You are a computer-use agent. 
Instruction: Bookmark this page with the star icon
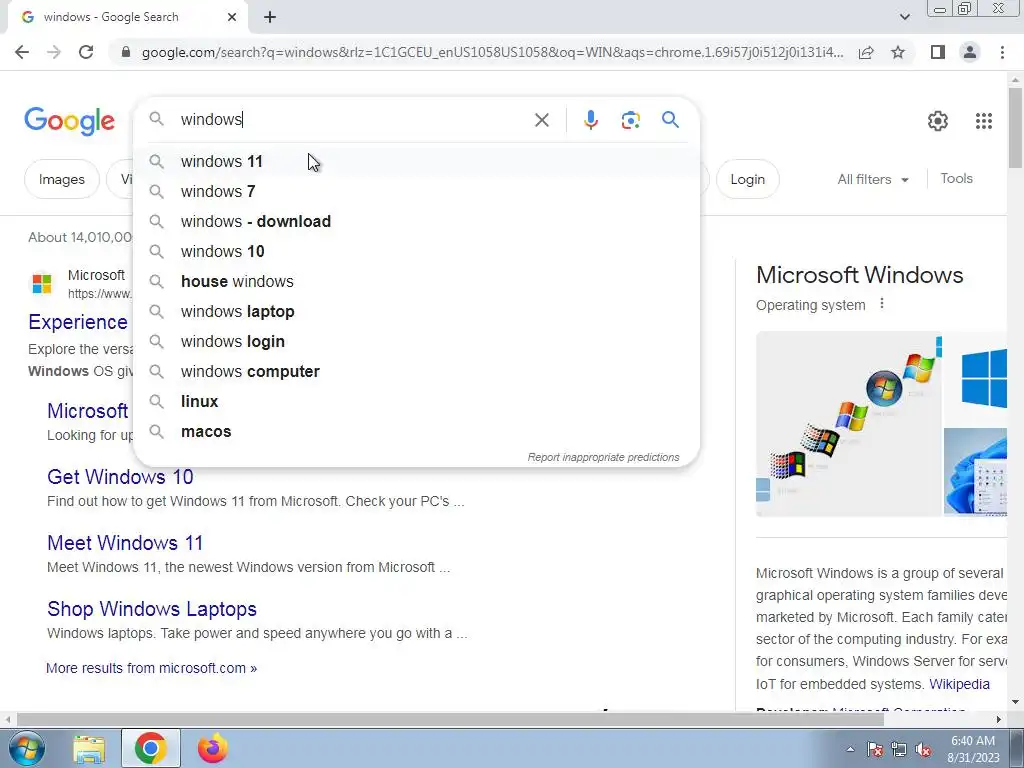tap(898, 52)
